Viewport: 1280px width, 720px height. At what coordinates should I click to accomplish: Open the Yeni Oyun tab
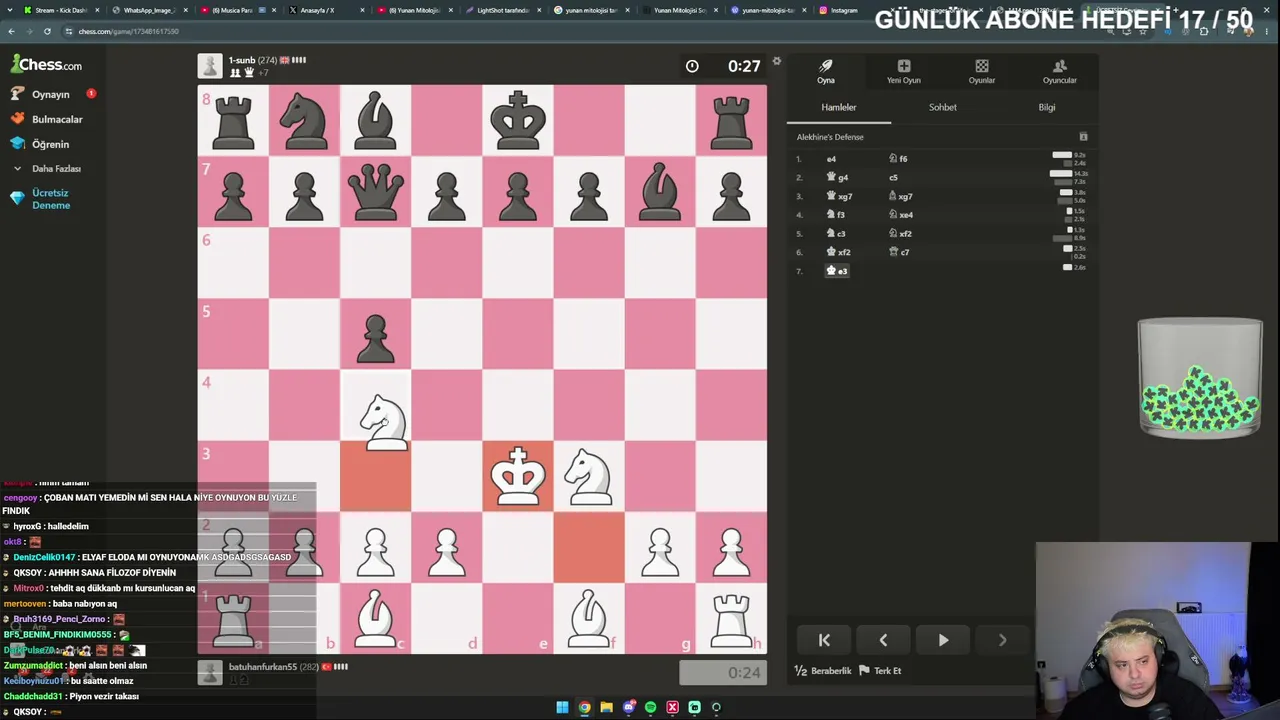[x=904, y=72]
